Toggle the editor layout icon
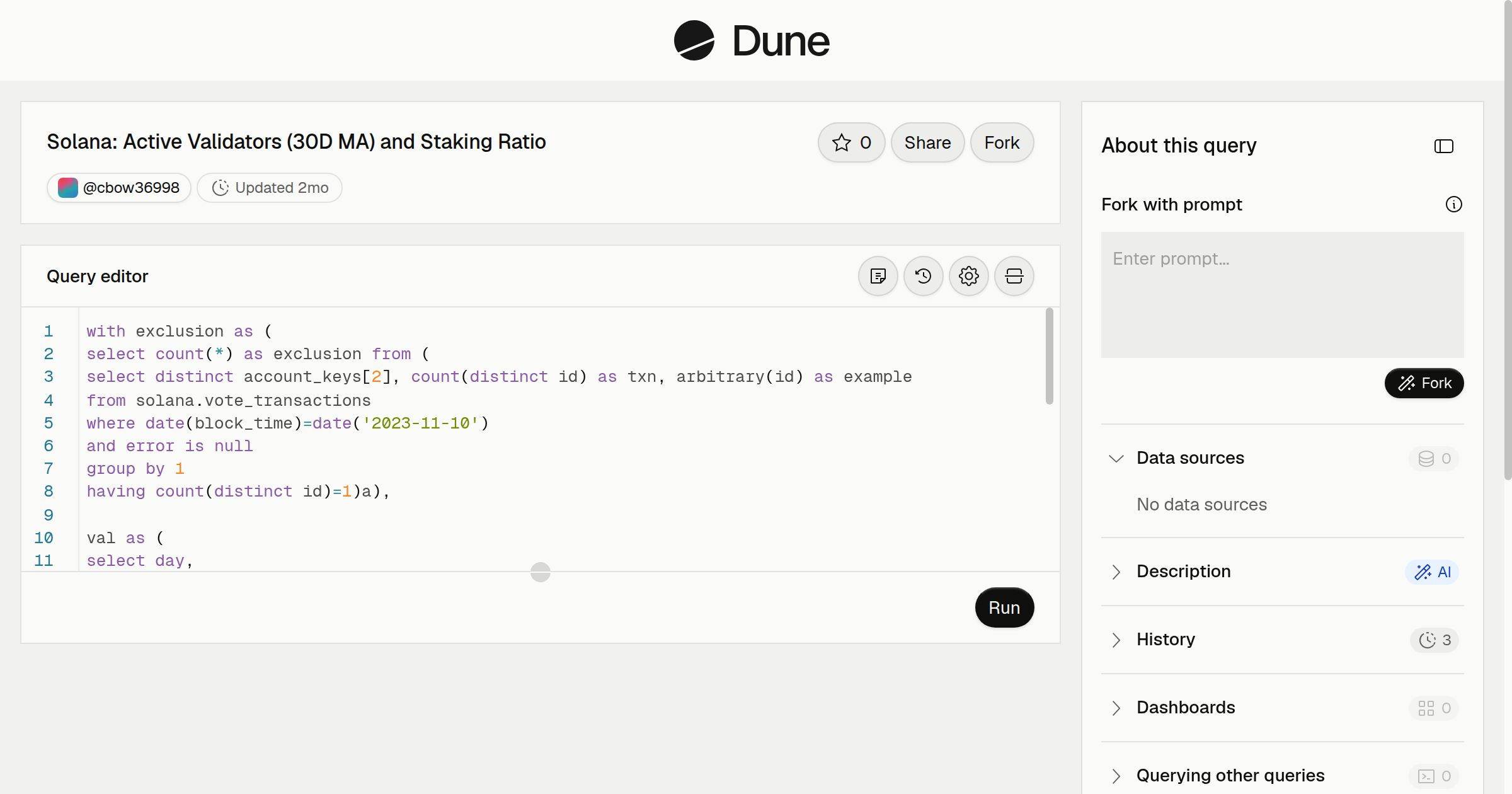This screenshot has width=1512, height=794. (x=1014, y=276)
